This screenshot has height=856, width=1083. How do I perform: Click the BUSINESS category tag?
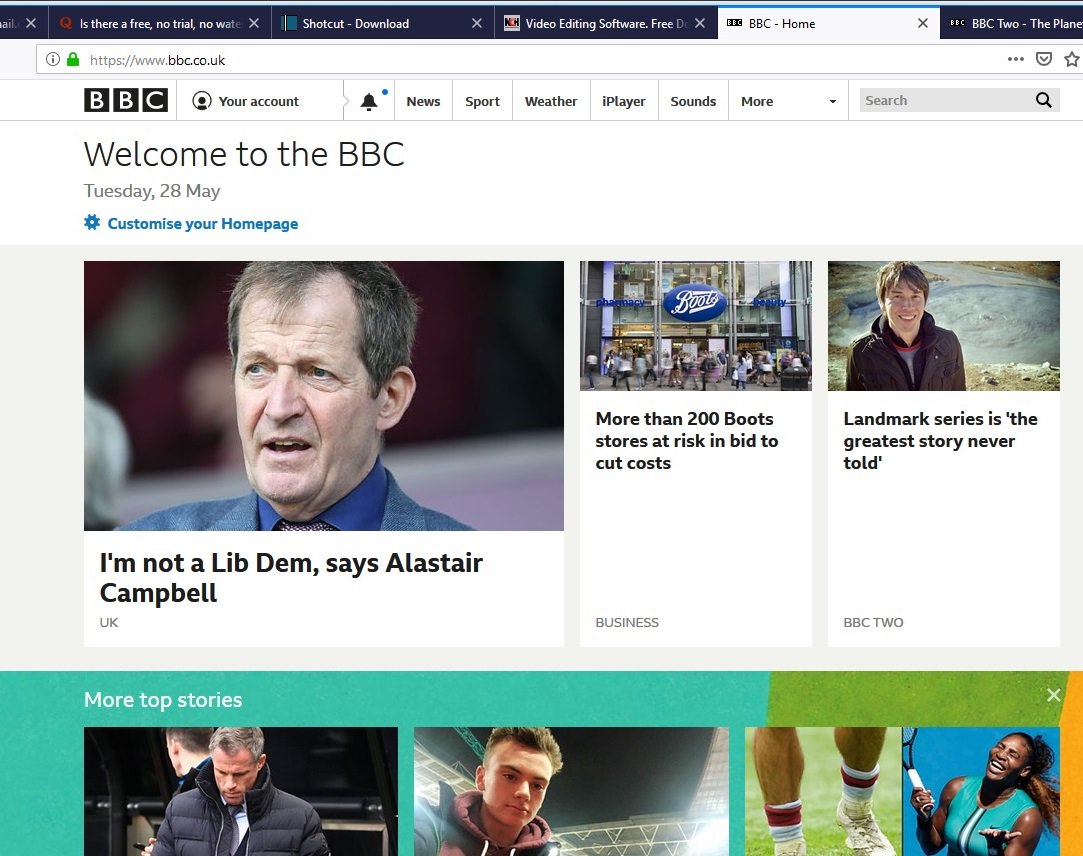[x=626, y=622]
